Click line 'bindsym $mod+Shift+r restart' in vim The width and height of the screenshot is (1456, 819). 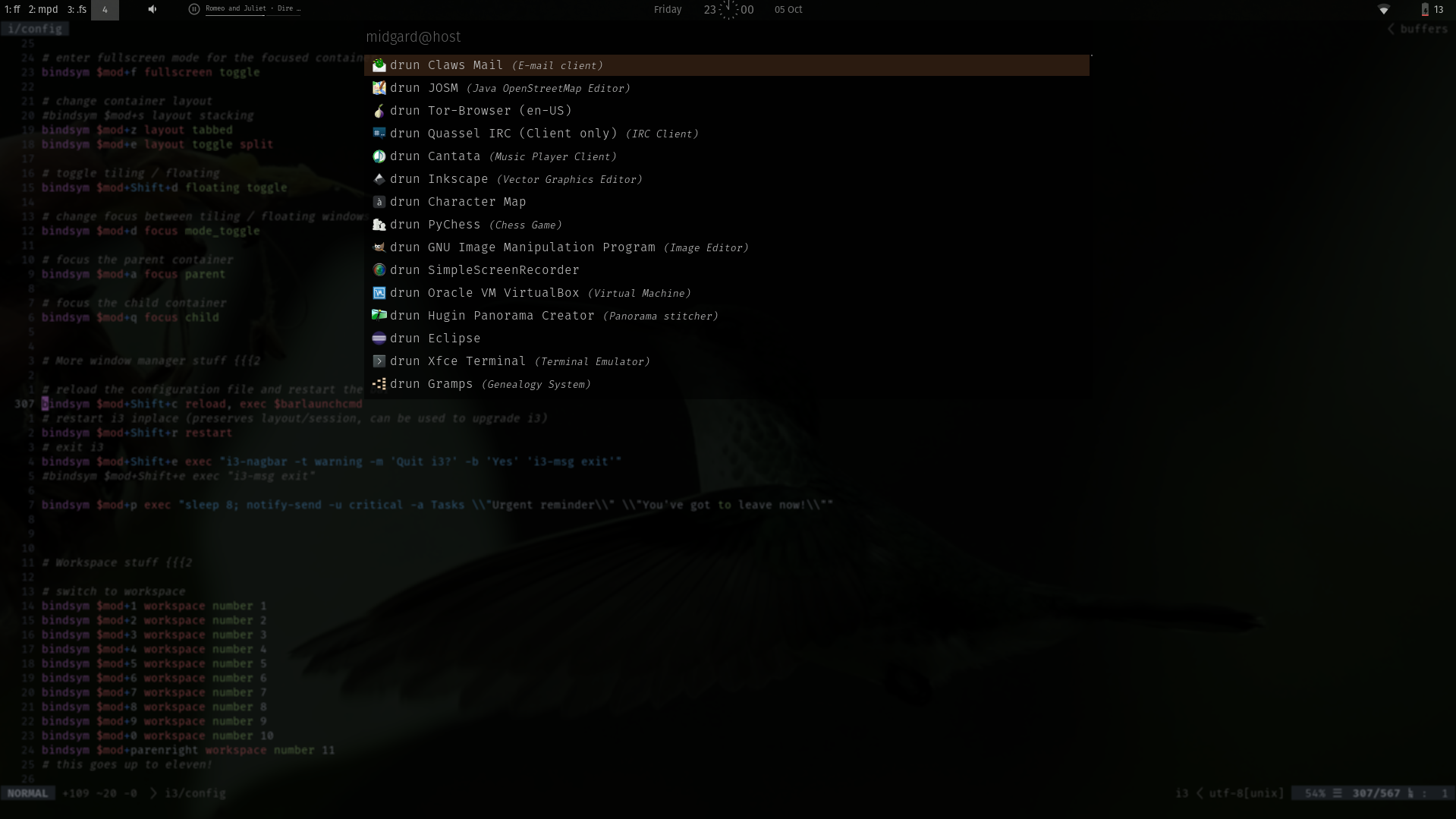point(137,433)
